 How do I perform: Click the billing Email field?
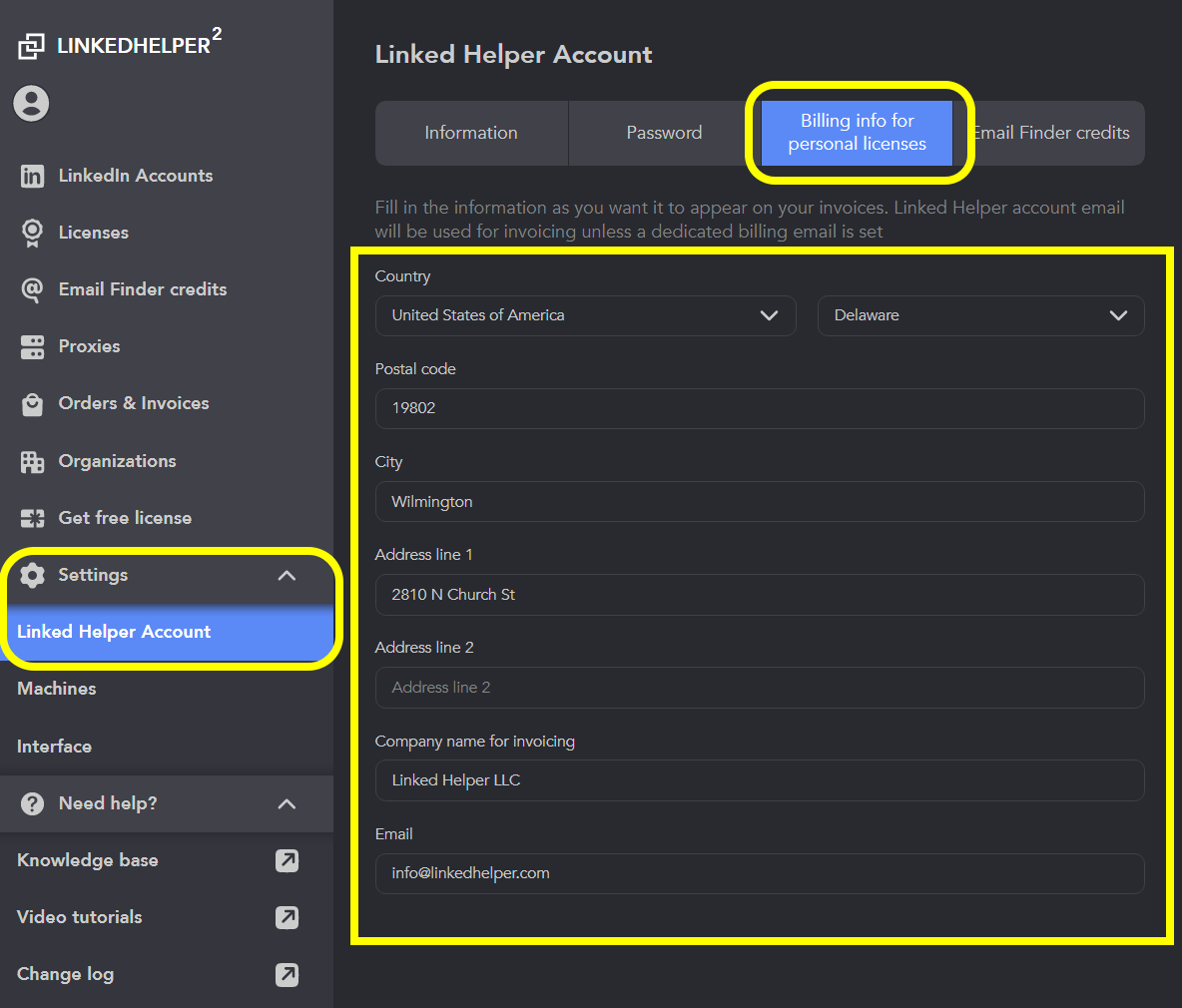pyautogui.click(x=760, y=874)
